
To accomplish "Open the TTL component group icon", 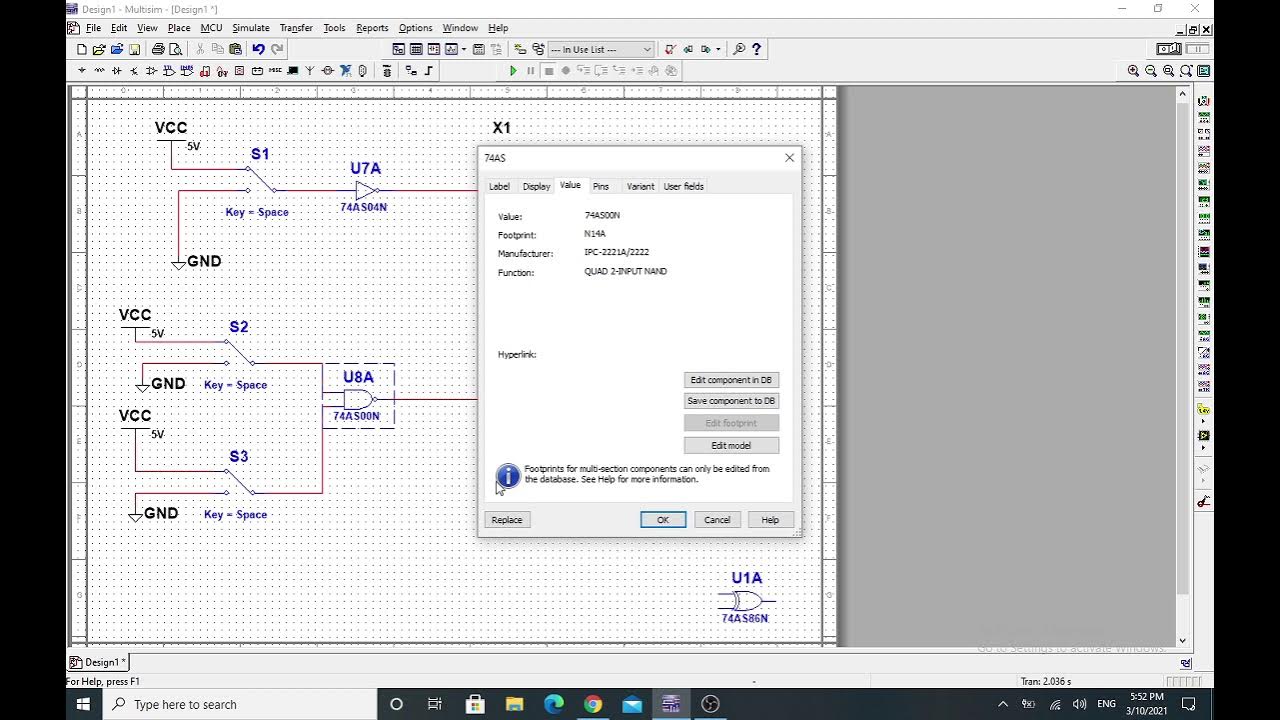I will tap(169, 71).
